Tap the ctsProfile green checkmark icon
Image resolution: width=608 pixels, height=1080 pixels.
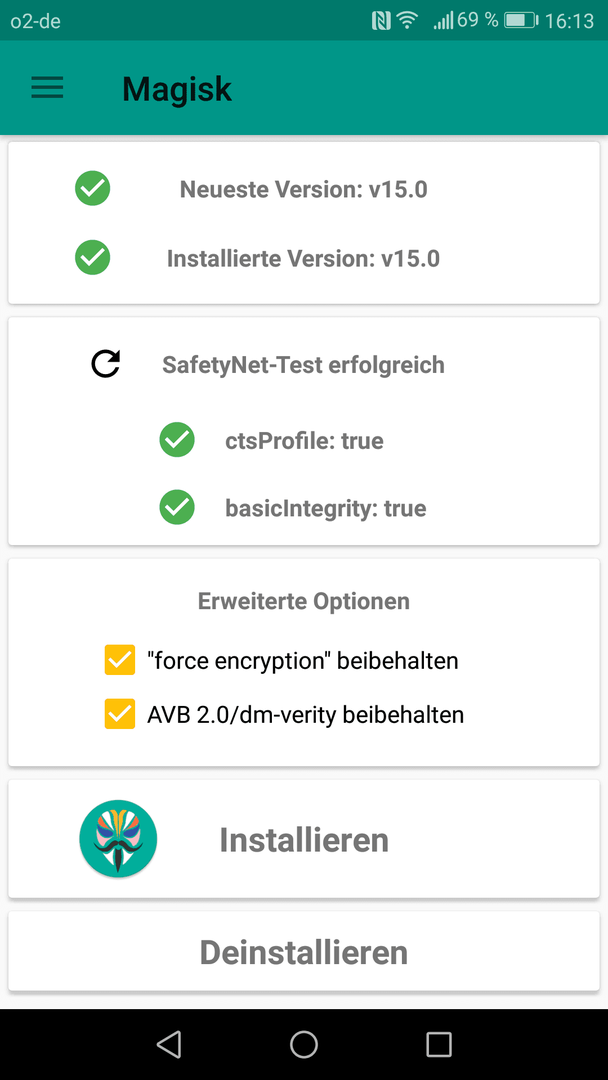[177, 439]
